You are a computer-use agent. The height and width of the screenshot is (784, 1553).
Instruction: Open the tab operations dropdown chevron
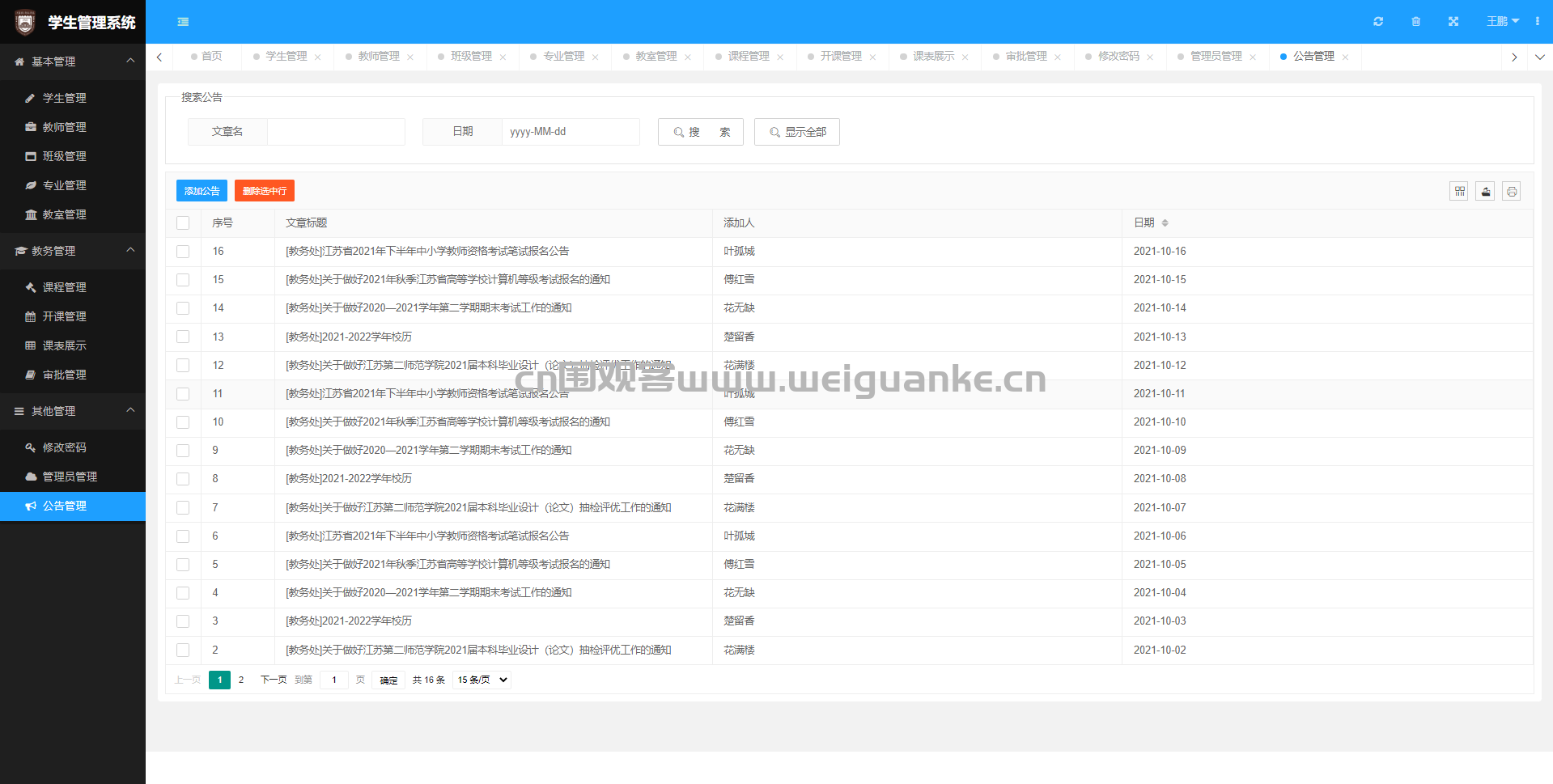point(1539,57)
